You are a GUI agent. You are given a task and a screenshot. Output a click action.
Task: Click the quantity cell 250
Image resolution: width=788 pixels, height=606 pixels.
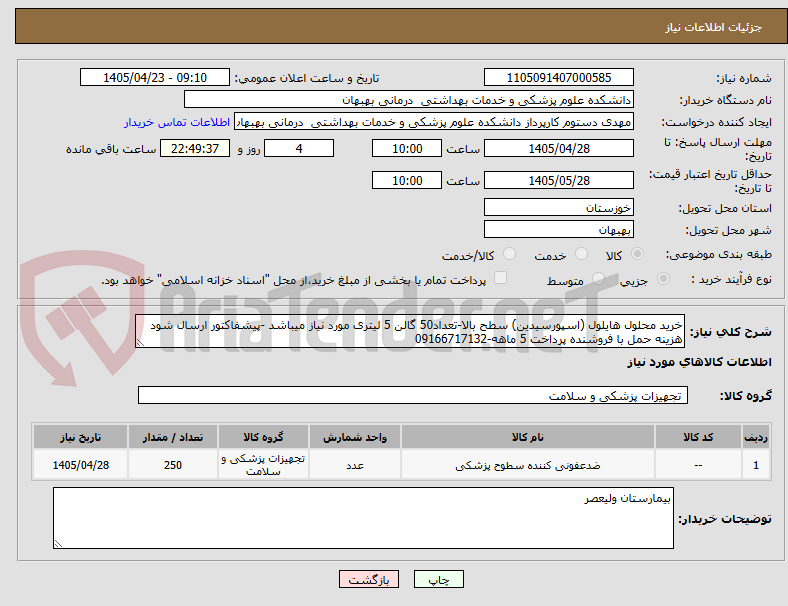(172, 465)
